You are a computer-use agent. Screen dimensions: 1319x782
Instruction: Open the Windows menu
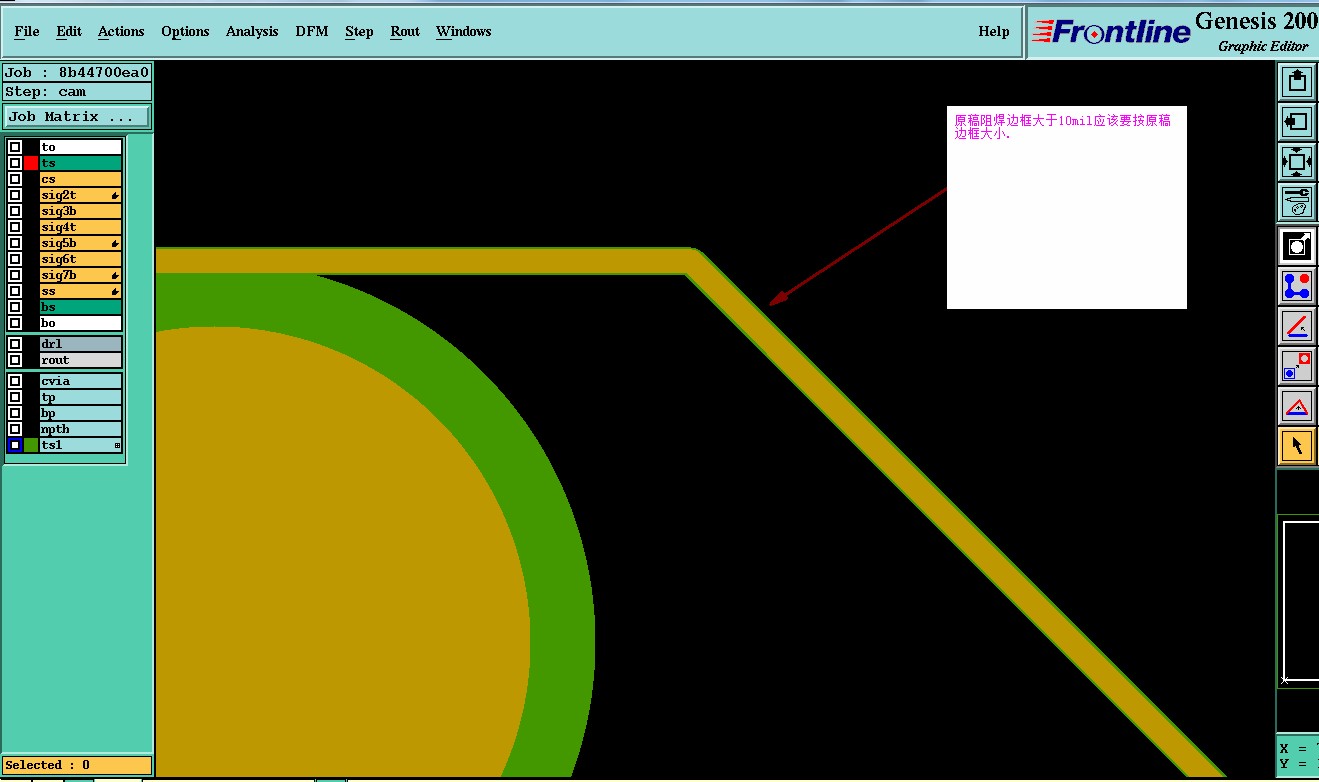click(463, 32)
